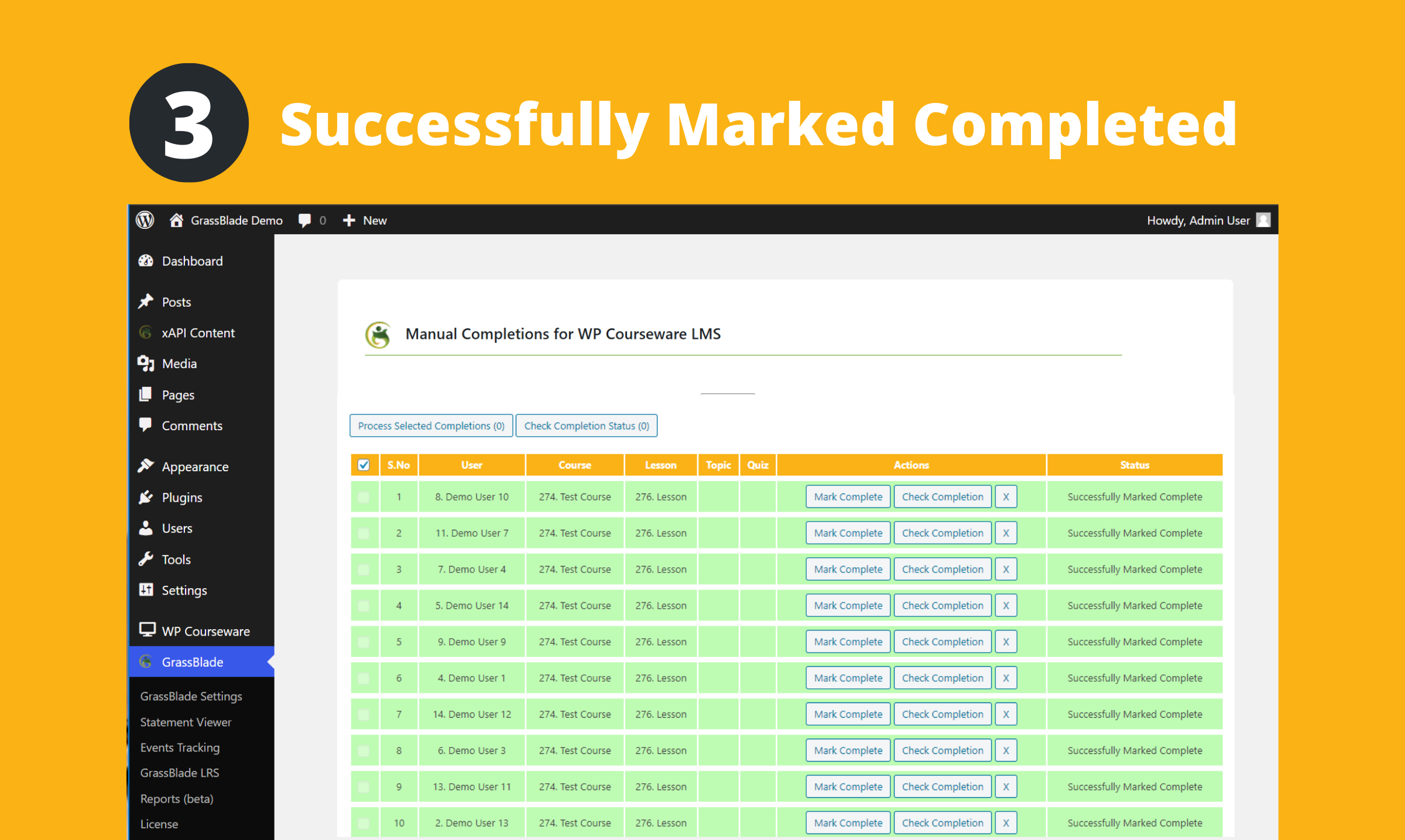Click the home icon beside GrassBlade Demo
Screen dimensions: 1405x840
click(x=176, y=220)
